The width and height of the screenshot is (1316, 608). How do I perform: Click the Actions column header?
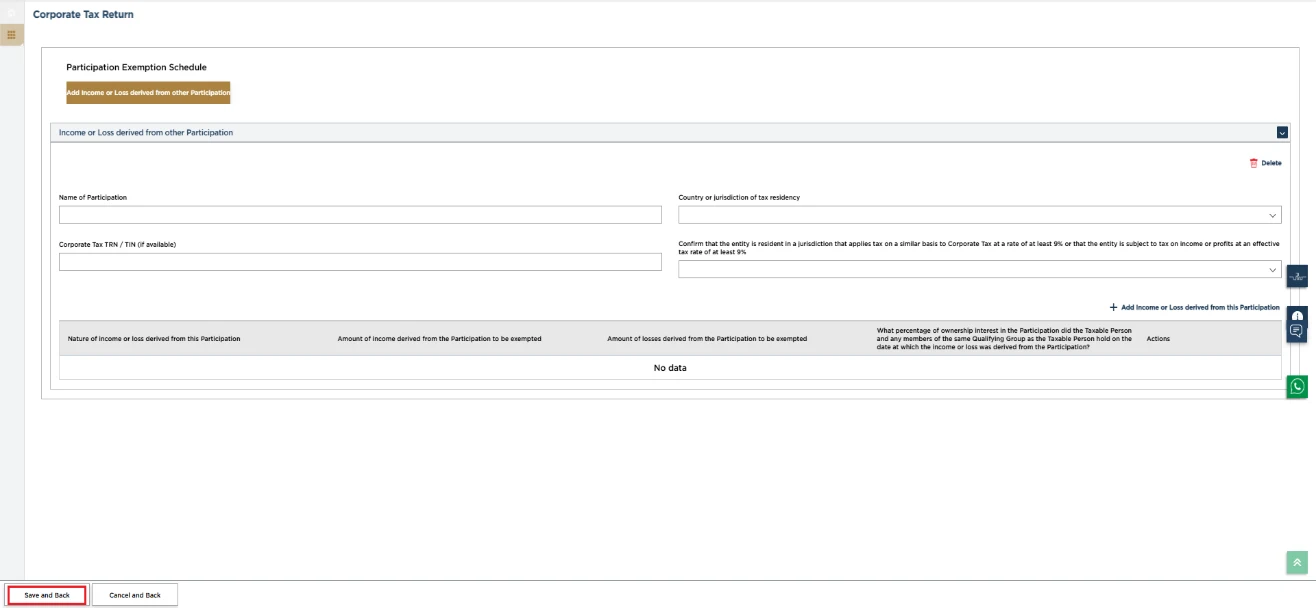(x=1158, y=339)
